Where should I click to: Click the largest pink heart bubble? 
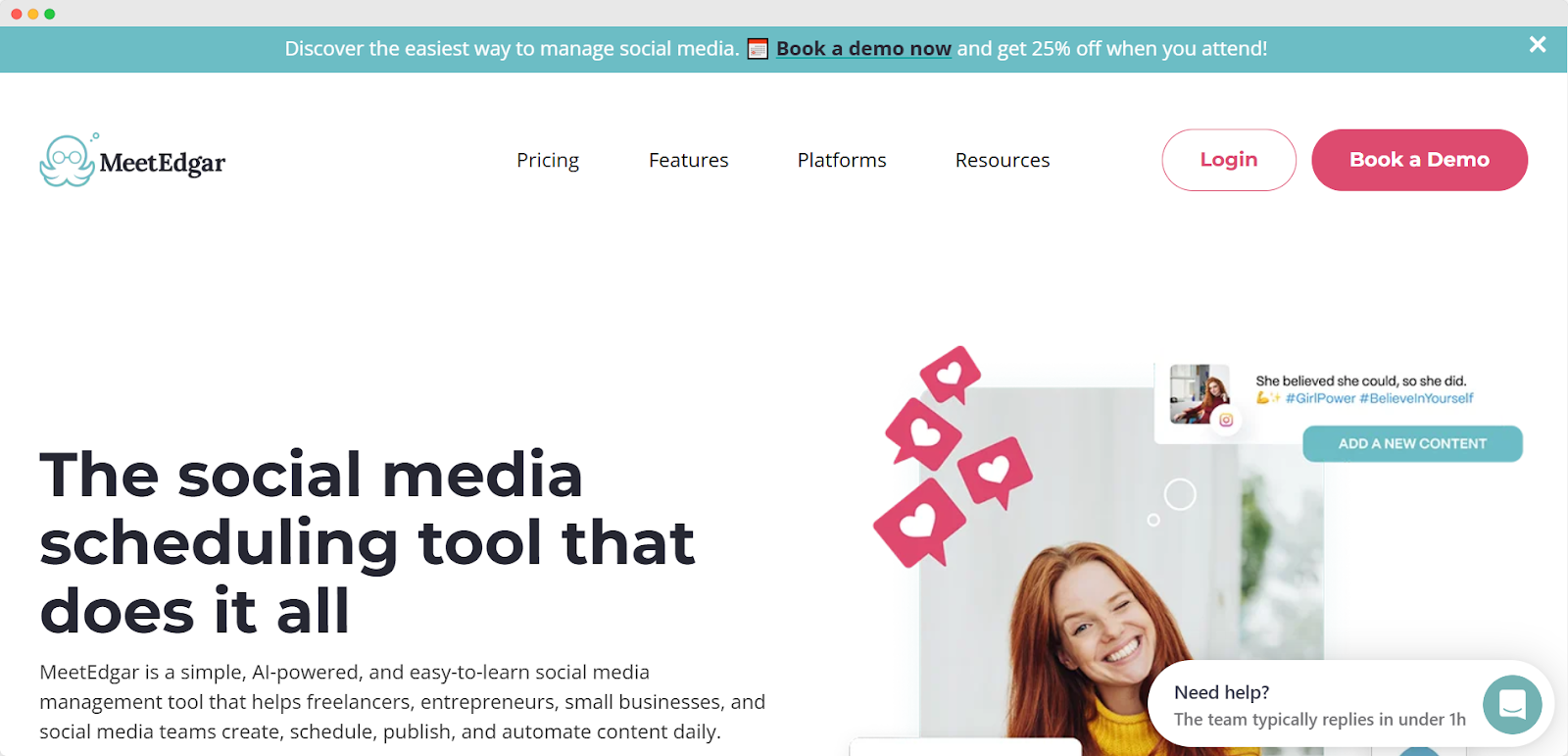tap(919, 523)
